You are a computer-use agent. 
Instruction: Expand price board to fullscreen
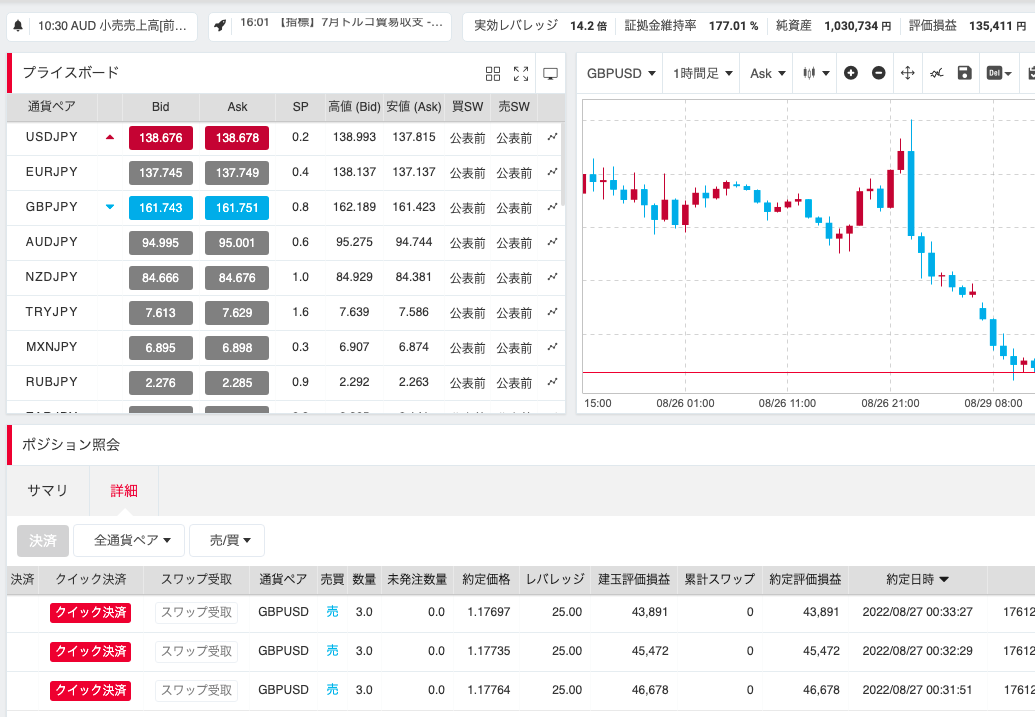tap(520, 73)
